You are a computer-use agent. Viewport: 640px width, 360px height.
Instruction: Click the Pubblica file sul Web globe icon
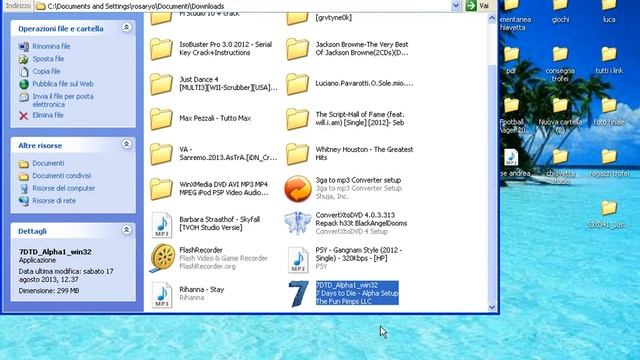[24, 84]
